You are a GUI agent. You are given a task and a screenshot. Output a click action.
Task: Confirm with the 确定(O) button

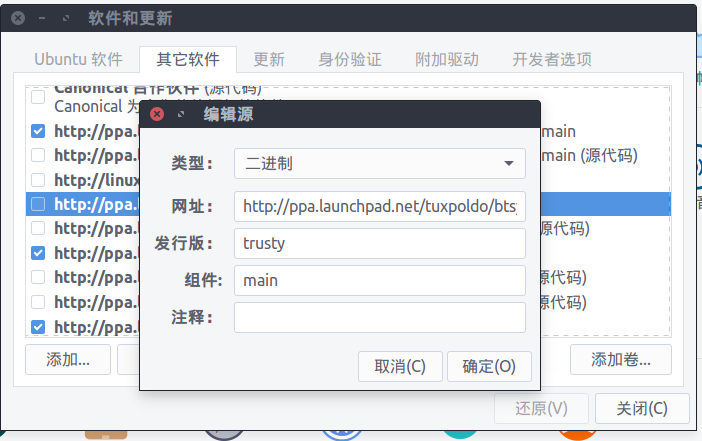tap(489, 367)
